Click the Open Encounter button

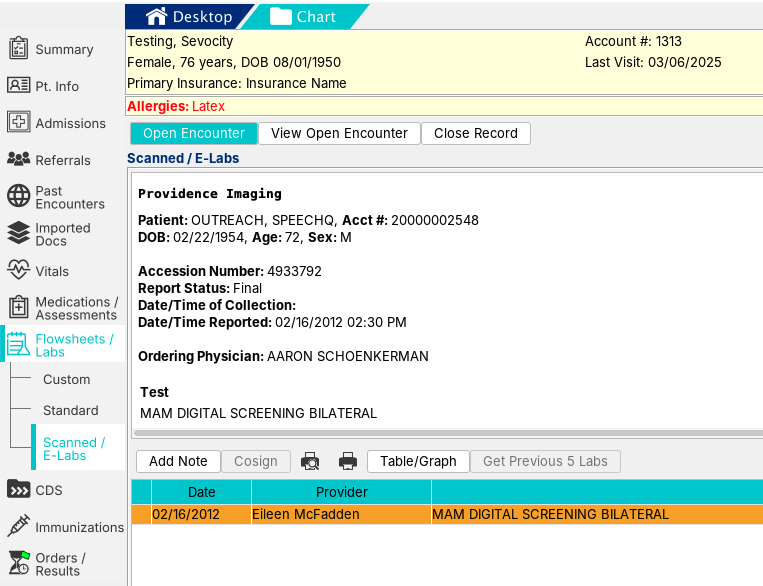(194, 133)
